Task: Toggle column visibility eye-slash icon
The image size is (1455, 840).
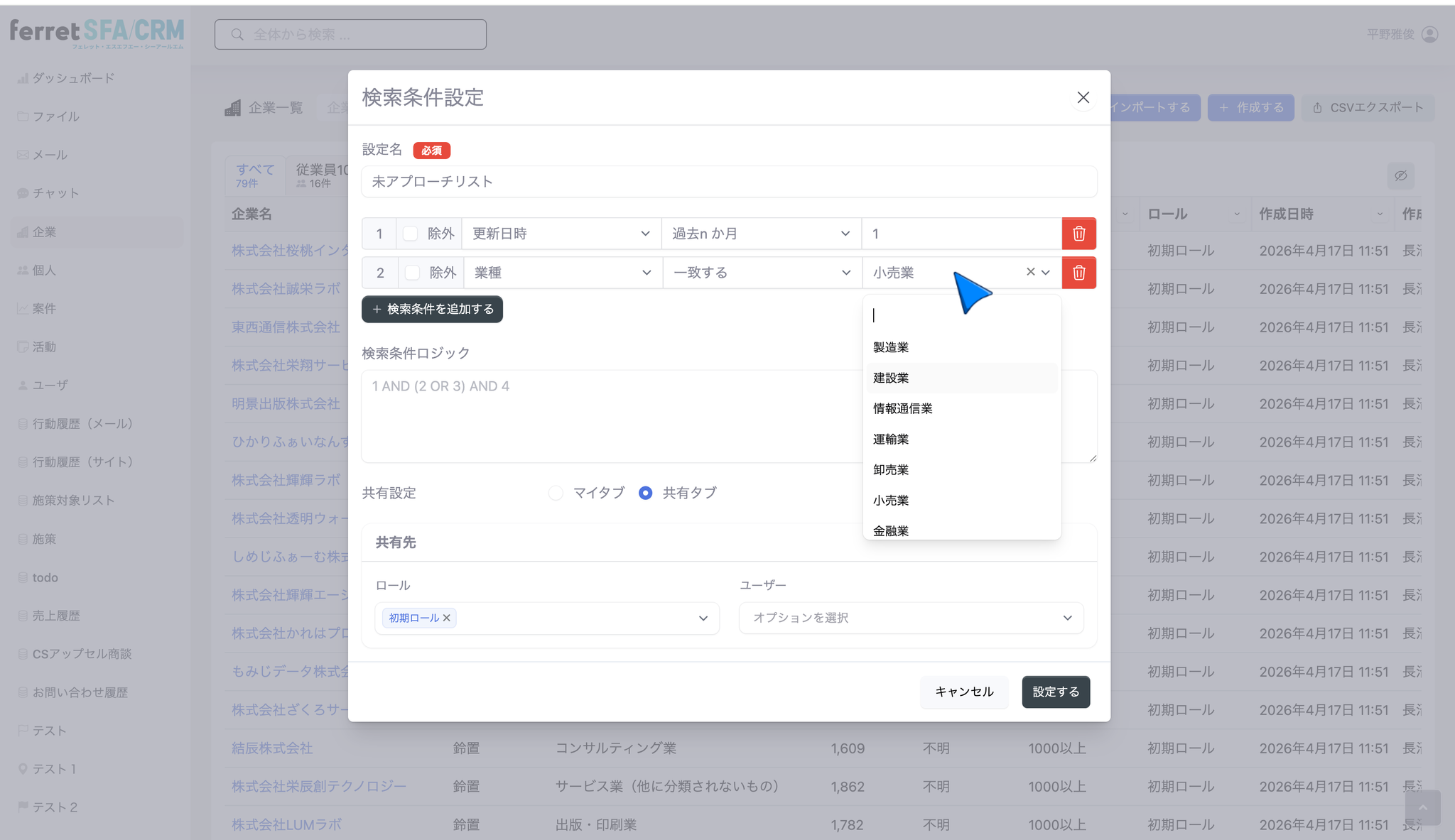Action: [x=1400, y=175]
